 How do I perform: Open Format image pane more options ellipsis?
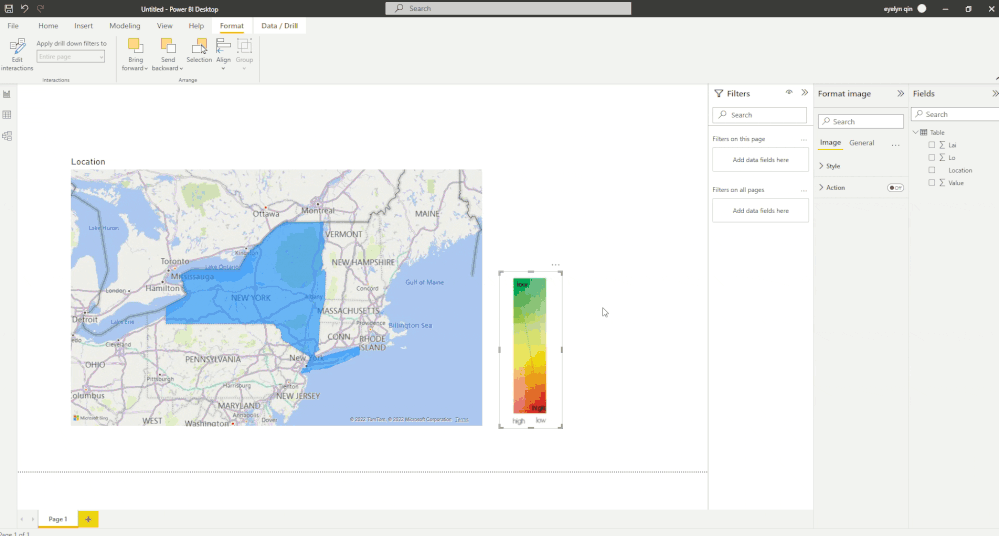(895, 144)
